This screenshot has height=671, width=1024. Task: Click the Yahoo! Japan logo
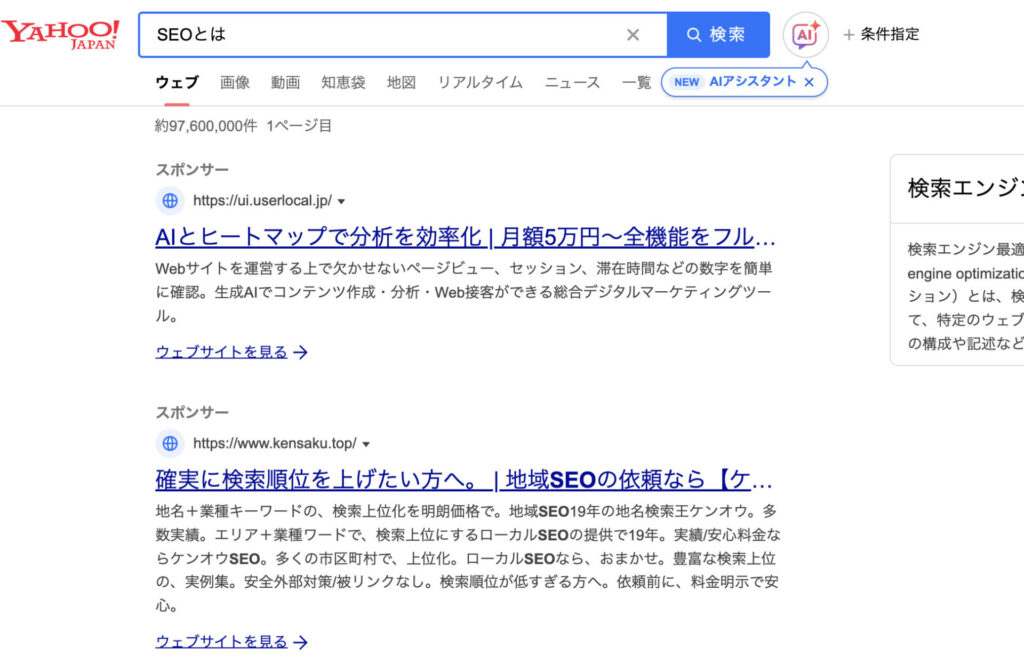tap(61, 34)
